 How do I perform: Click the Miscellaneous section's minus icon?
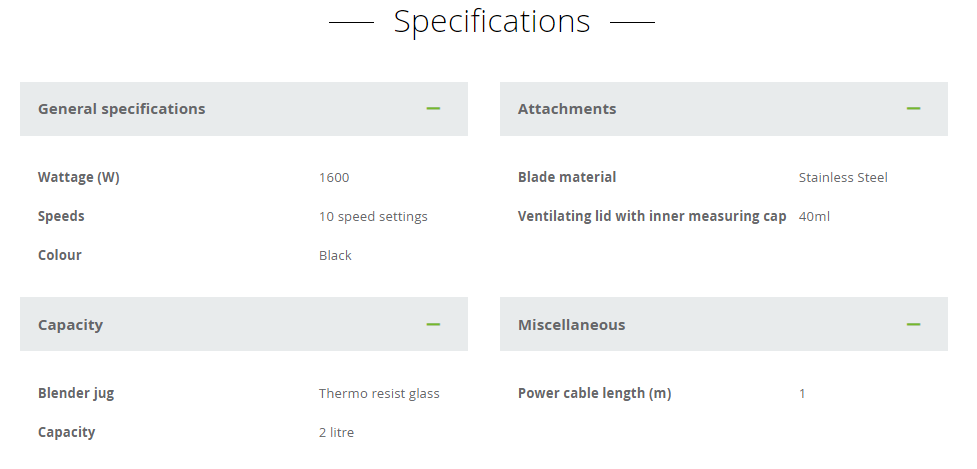click(x=913, y=324)
